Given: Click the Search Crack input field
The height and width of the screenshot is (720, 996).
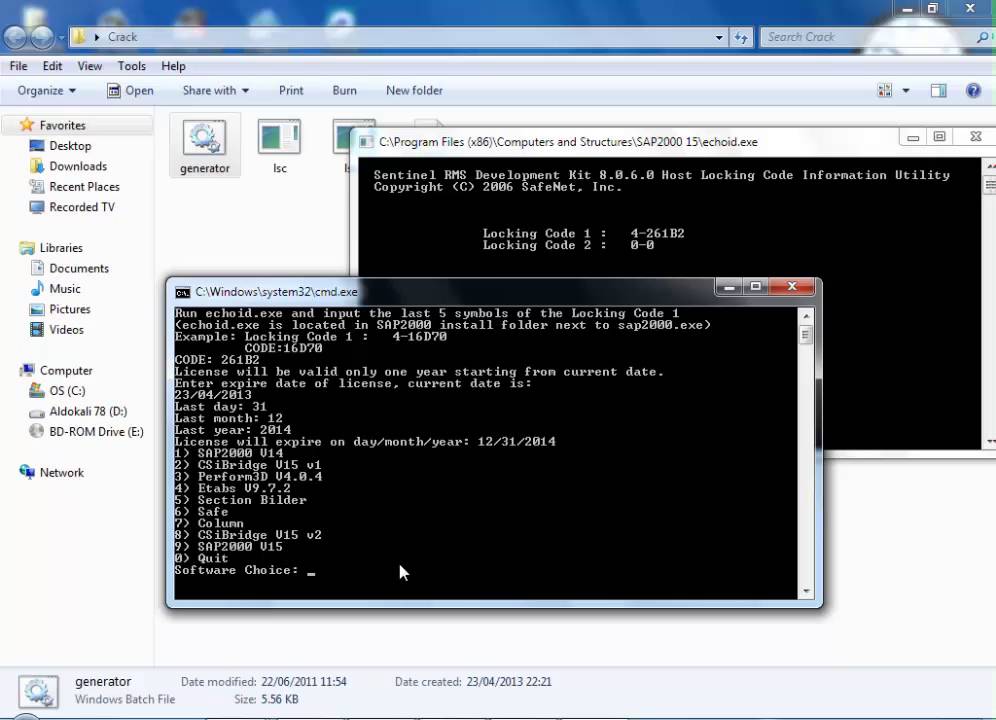Looking at the screenshot, I should 867,37.
